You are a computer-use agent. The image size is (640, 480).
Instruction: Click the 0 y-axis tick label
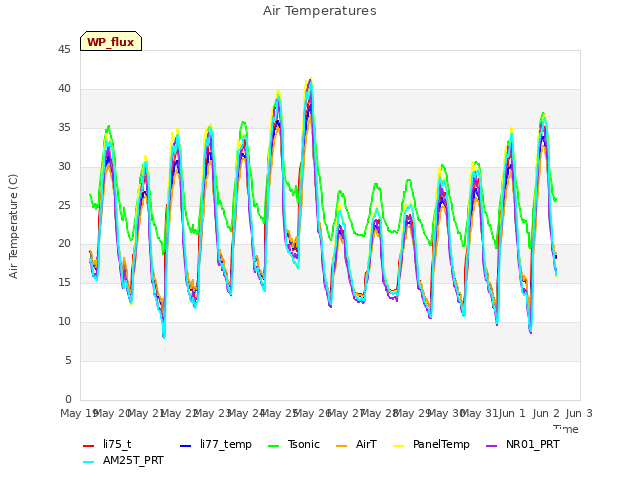(68, 399)
